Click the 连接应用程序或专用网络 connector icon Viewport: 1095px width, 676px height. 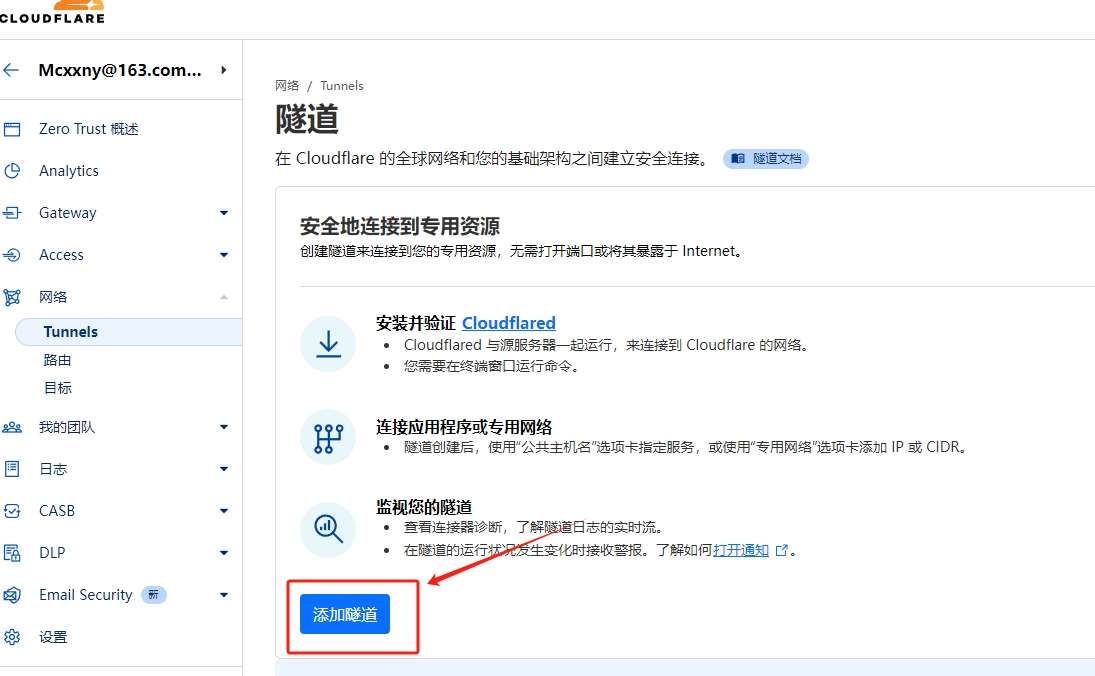pos(328,437)
